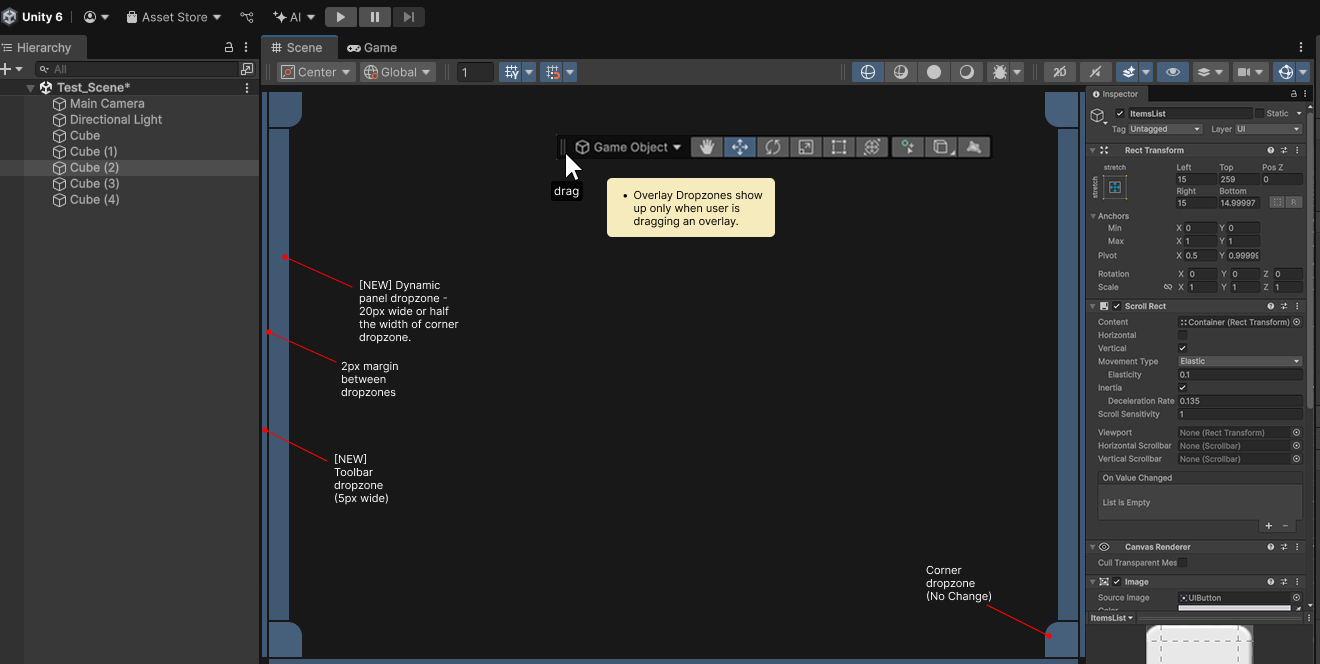Open Scene camera settings icon

pos(1250,72)
